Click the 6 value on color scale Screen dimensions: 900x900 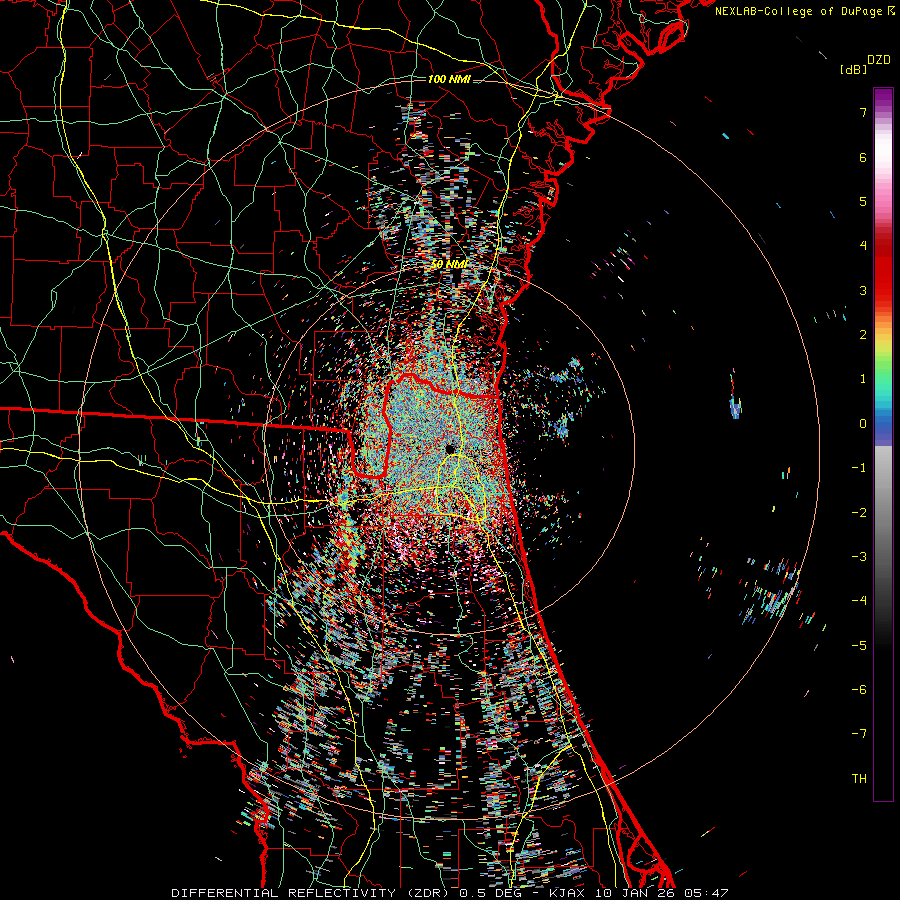[863, 157]
